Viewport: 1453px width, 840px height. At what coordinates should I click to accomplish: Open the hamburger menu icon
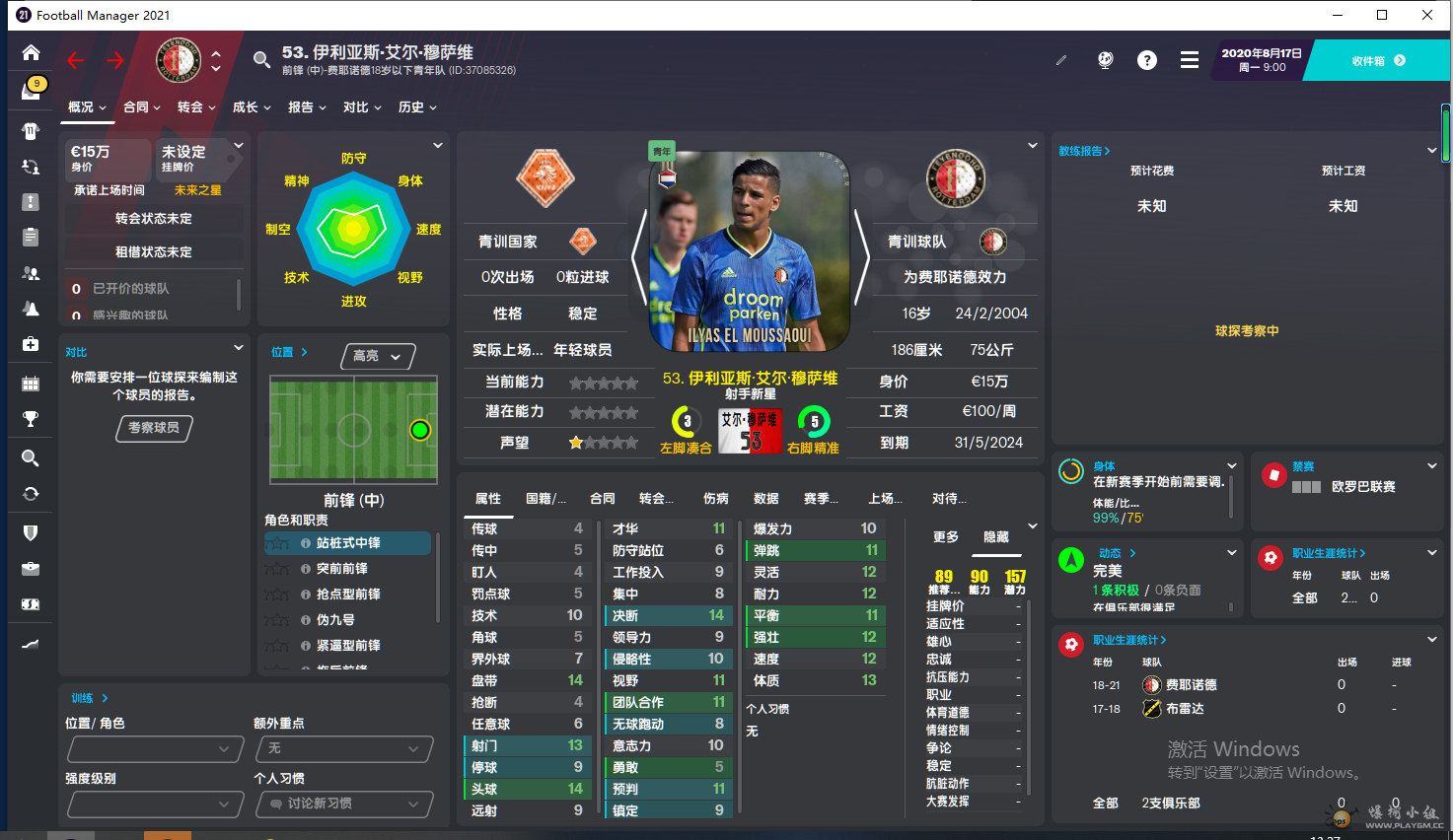click(1190, 60)
